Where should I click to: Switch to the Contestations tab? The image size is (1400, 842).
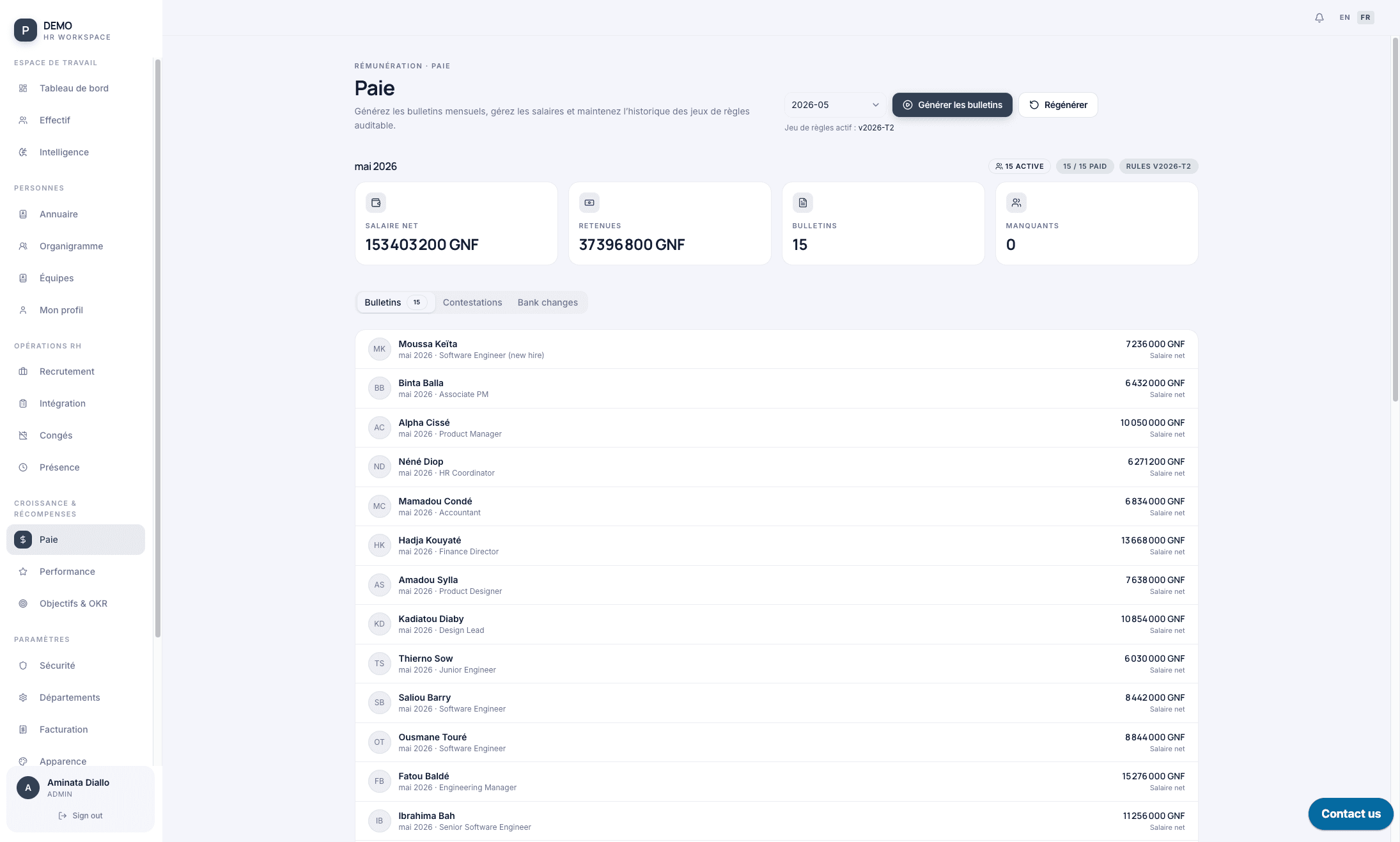472,302
